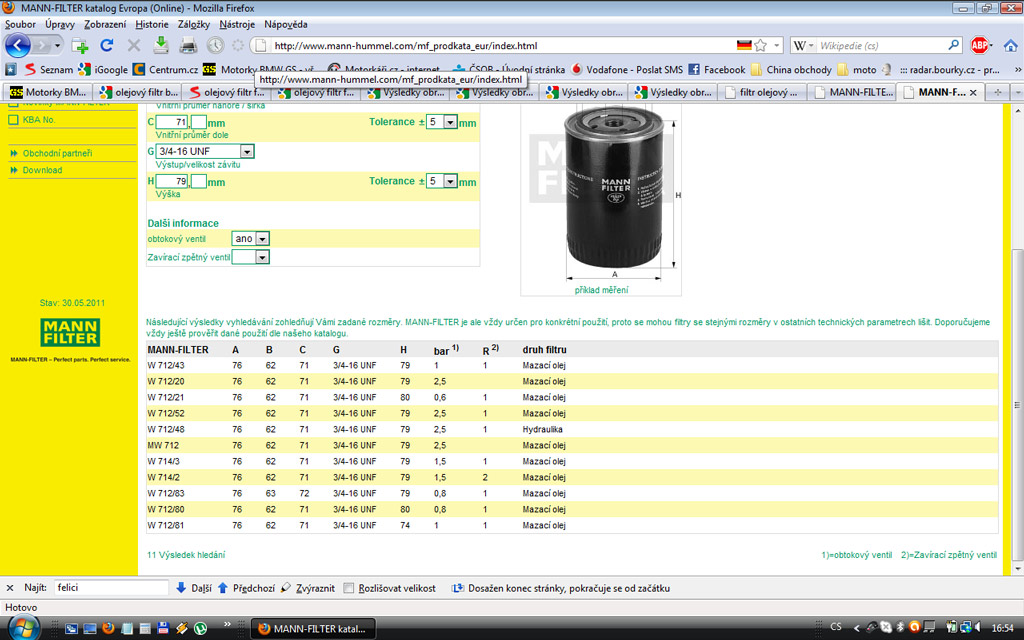Click the Download link in sidebar
The image size is (1024, 640).
(x=42, y=170)
